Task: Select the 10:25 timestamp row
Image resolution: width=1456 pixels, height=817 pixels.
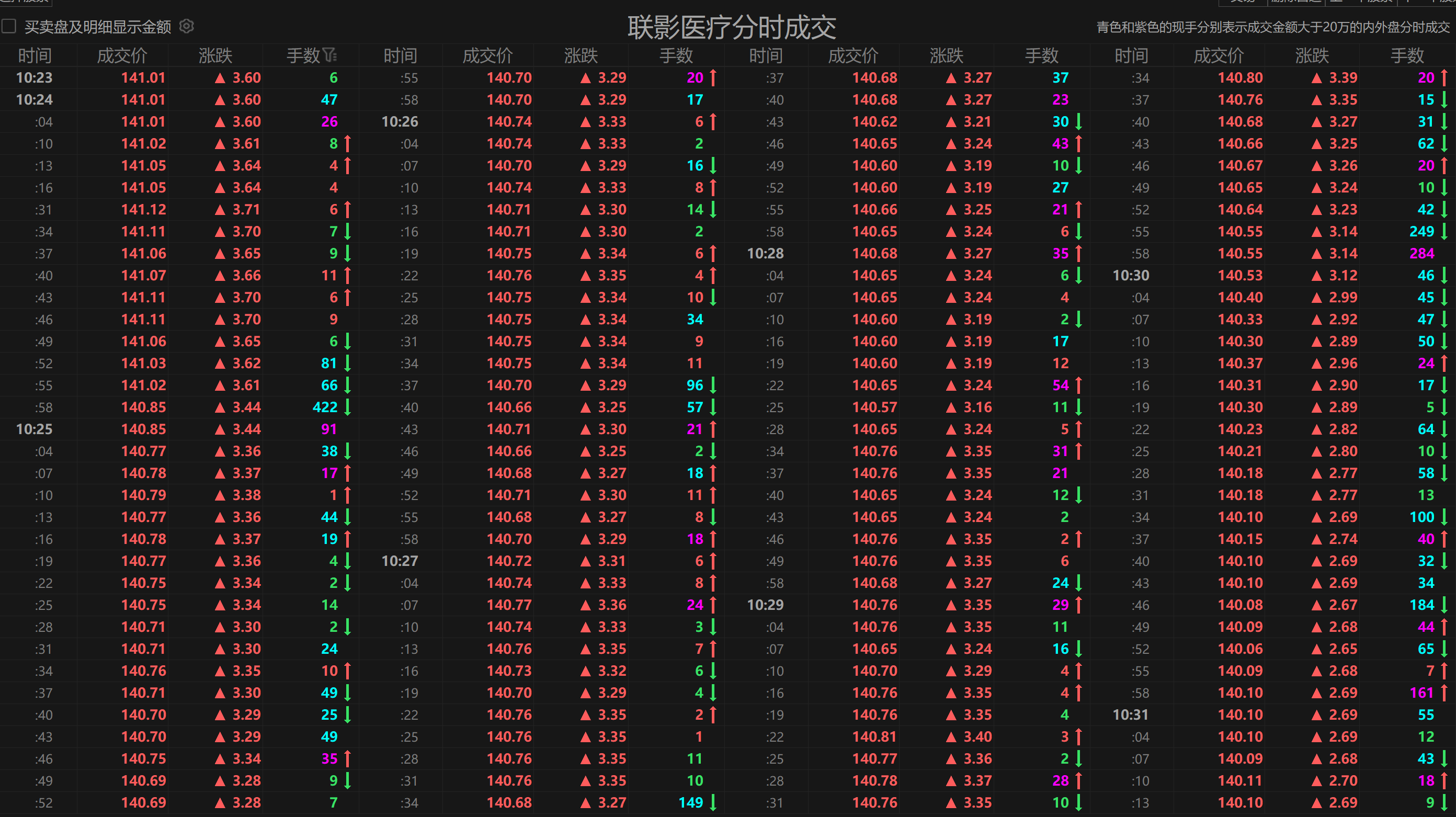Action: [35, 429]
